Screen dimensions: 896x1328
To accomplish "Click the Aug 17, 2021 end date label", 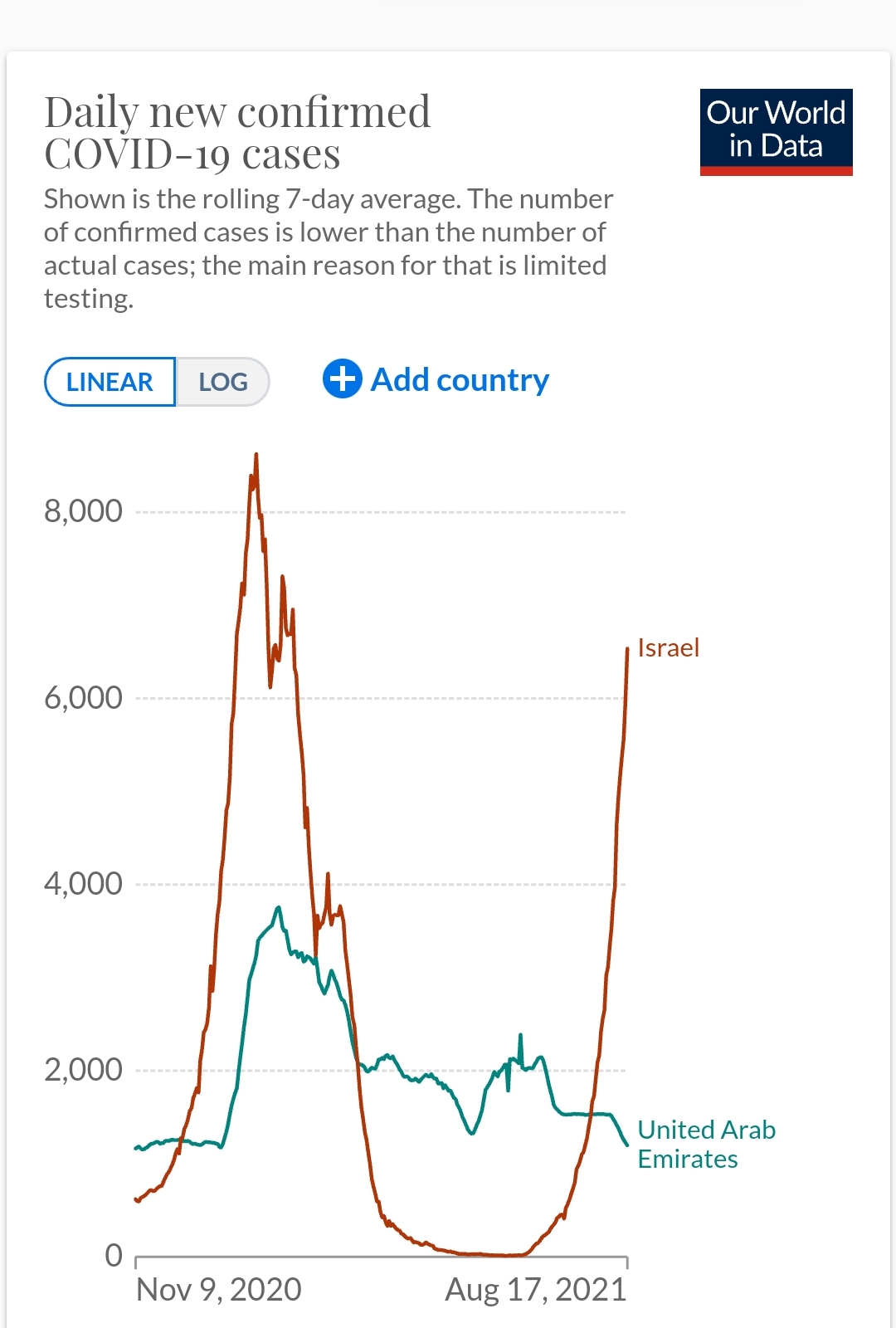I will [536, 1289].
